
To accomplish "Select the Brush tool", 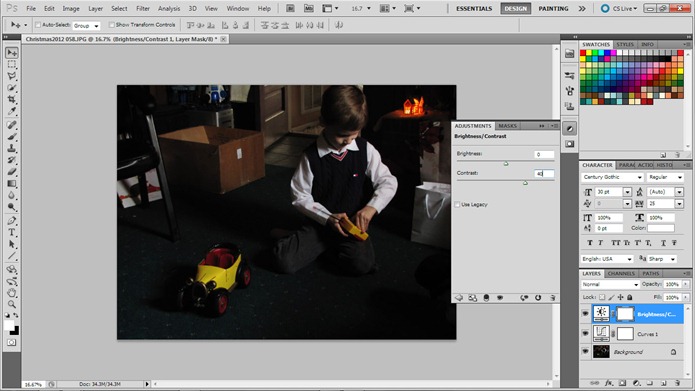I will (x=12, y=137).
